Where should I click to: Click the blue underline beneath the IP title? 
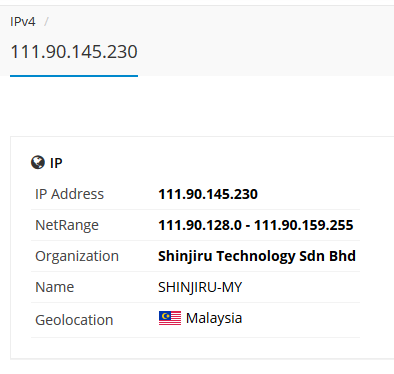[x=74, y=76]
